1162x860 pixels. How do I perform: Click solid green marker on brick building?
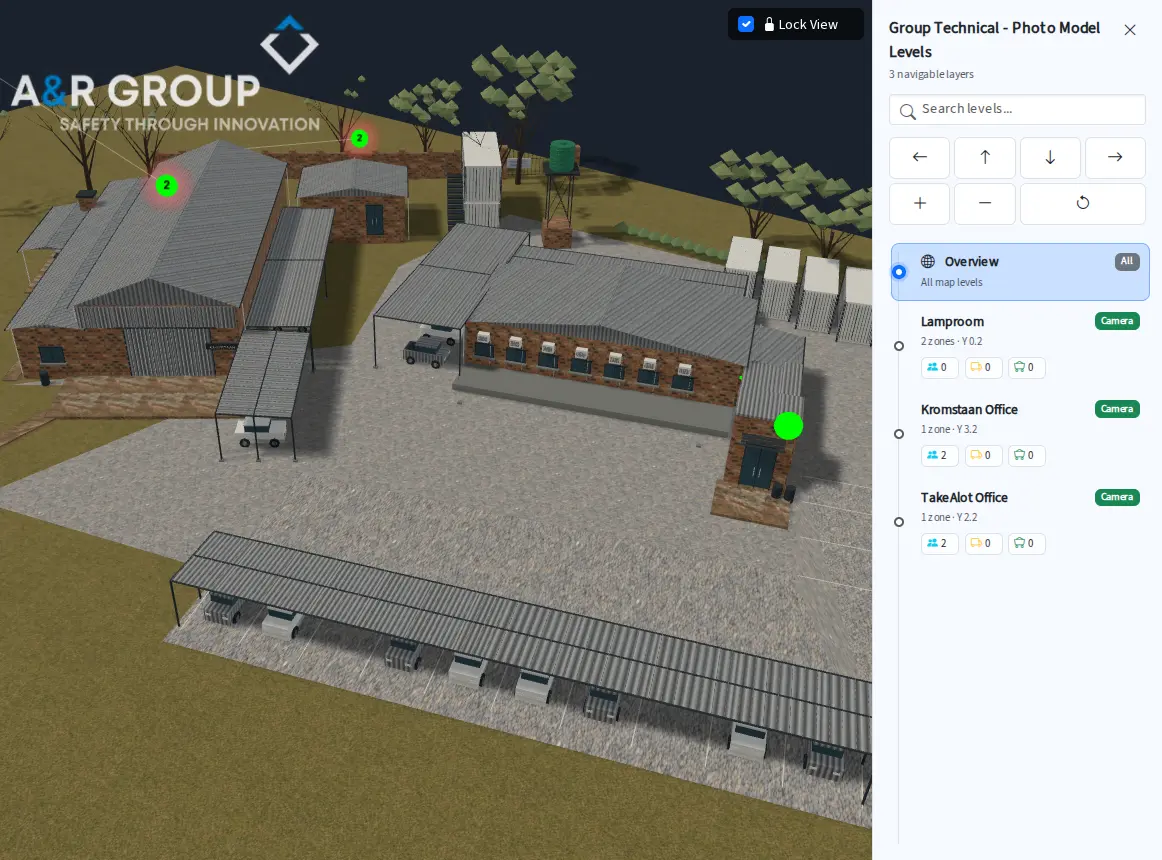pyautogui.click(x=788, y=426)
